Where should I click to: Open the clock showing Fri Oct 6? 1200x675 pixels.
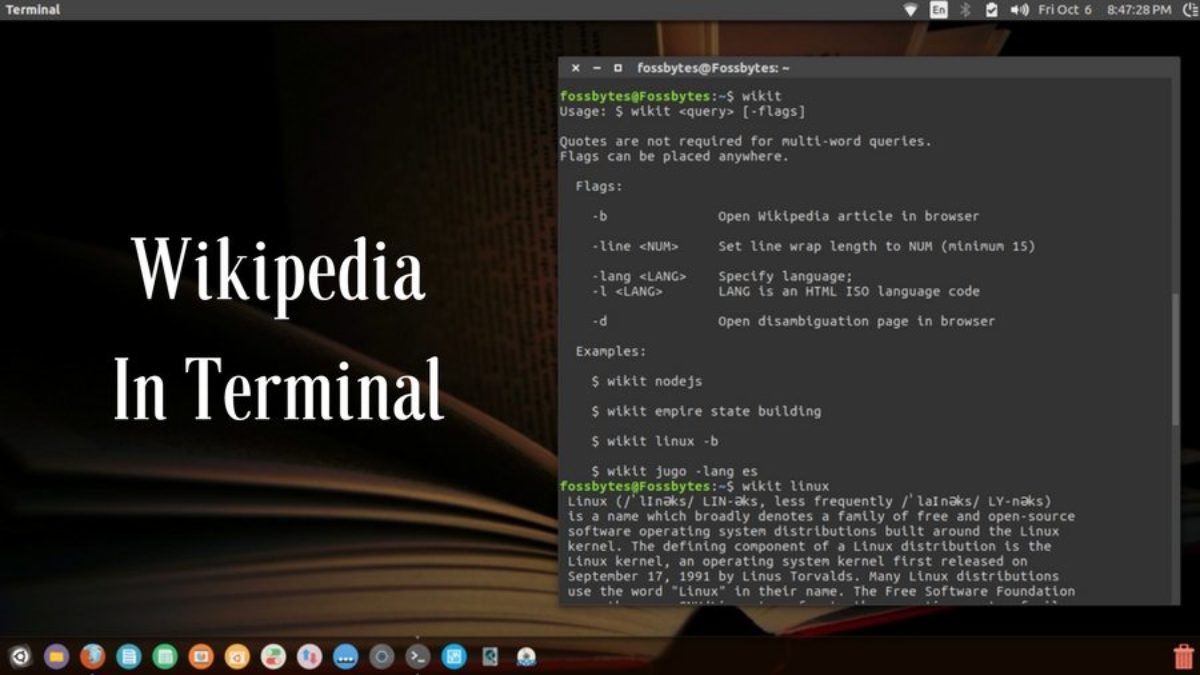point(1104,9)
